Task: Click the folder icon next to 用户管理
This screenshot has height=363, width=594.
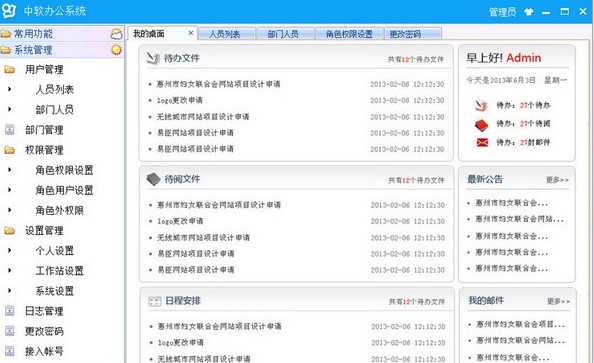Action: (9, 69)
